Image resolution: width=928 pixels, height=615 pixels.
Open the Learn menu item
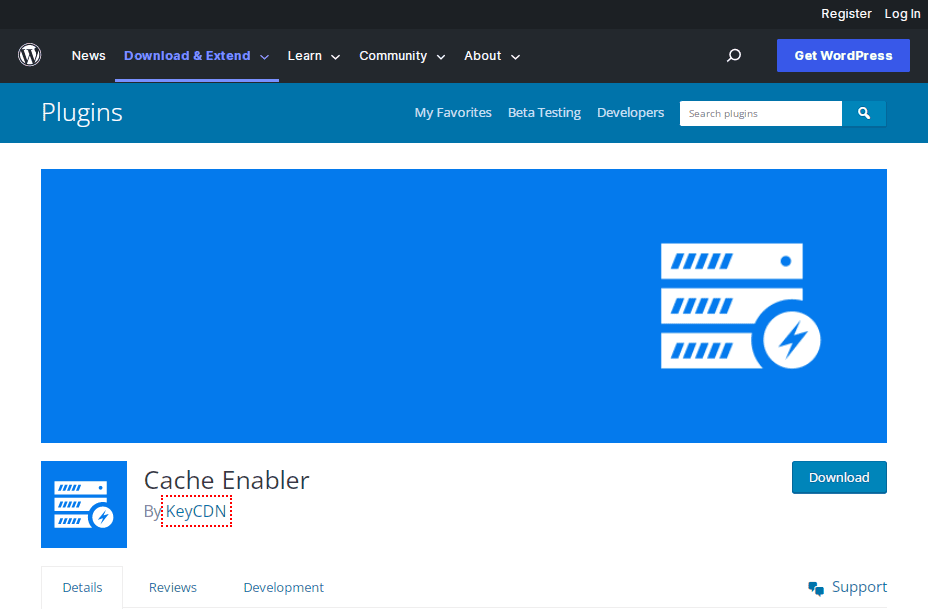point(305,56)
